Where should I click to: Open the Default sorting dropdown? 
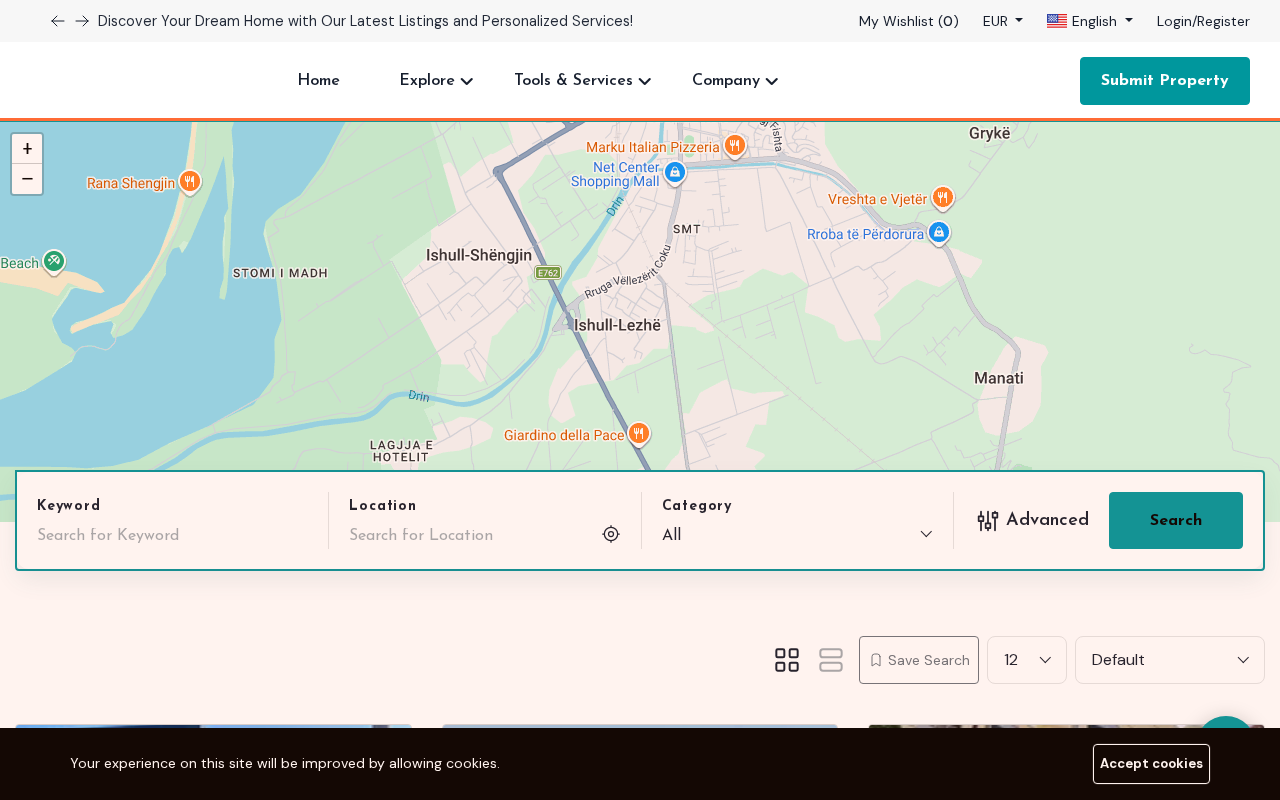[x=1169, y=660]
